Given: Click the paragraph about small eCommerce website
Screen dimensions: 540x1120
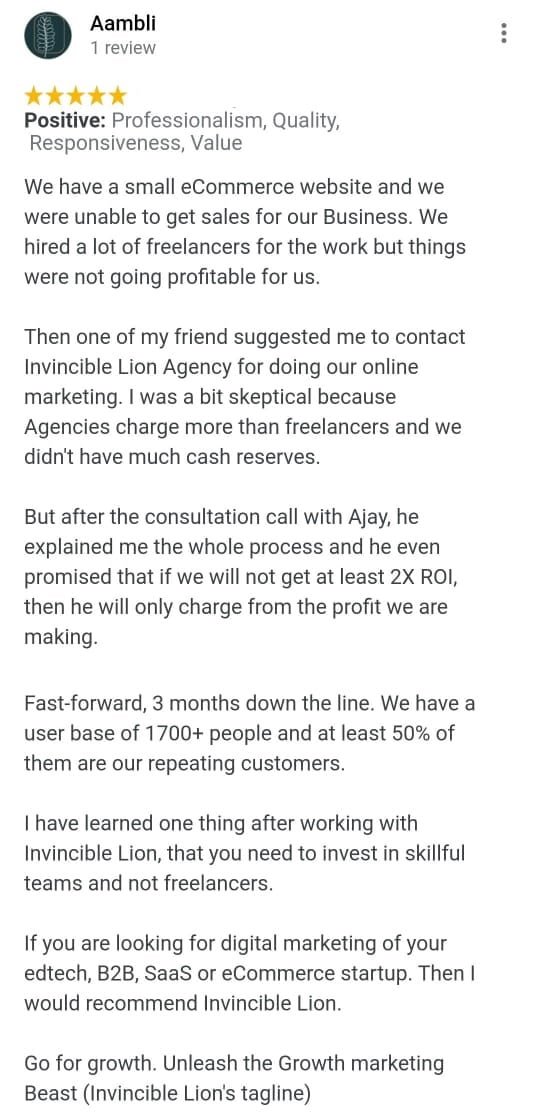Looking at the screenshot, I should tap(245, 232).
